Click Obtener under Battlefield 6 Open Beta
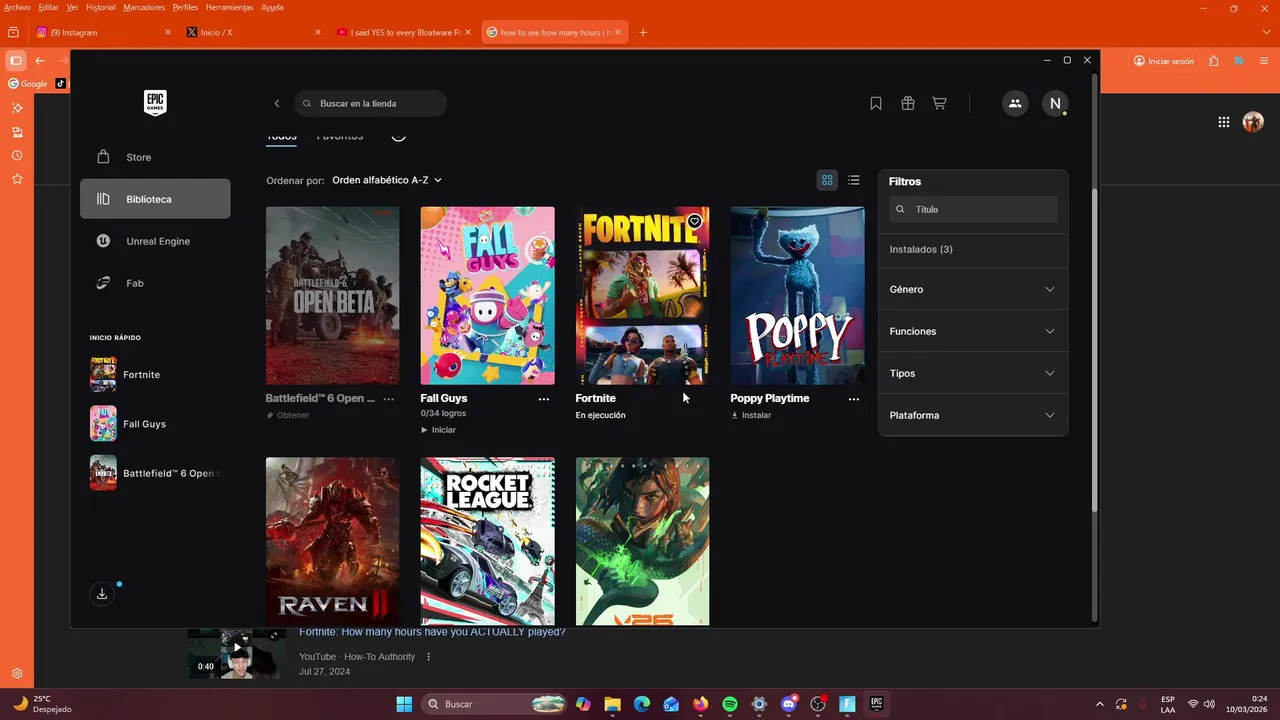 (288, 415)
